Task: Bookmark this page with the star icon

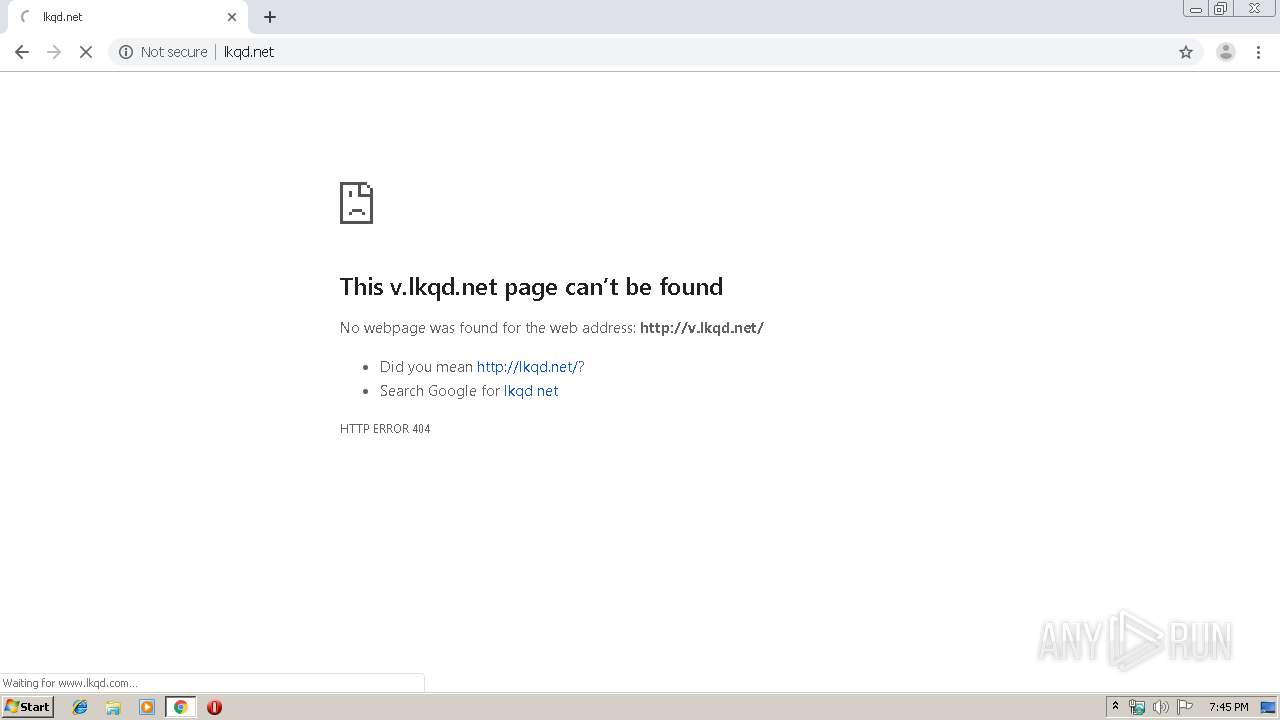Action: 1186,52
